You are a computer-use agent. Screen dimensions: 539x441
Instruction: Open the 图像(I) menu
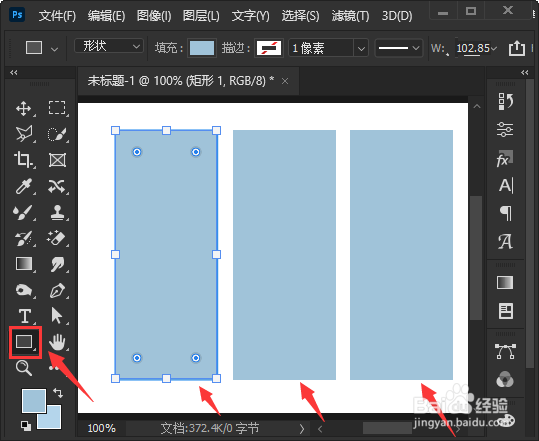tap(154, 16)
